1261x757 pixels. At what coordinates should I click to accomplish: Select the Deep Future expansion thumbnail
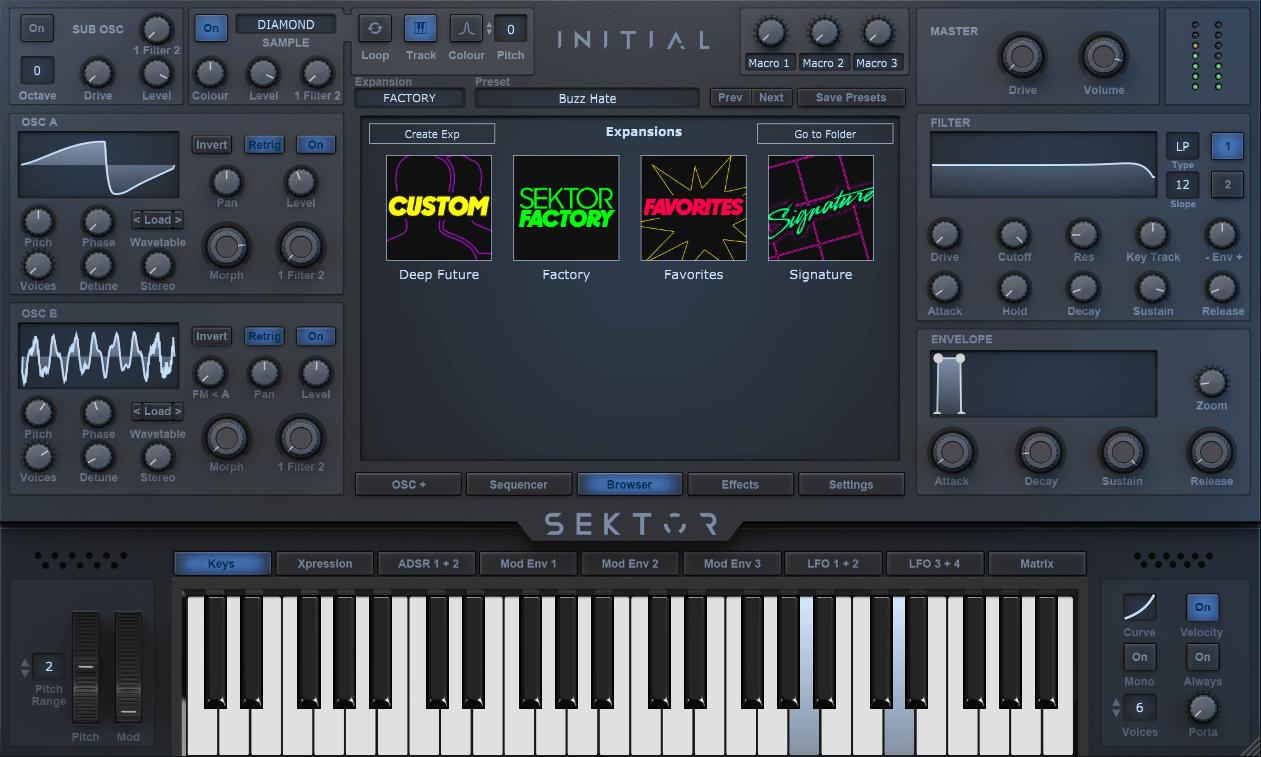click(439, 208)
